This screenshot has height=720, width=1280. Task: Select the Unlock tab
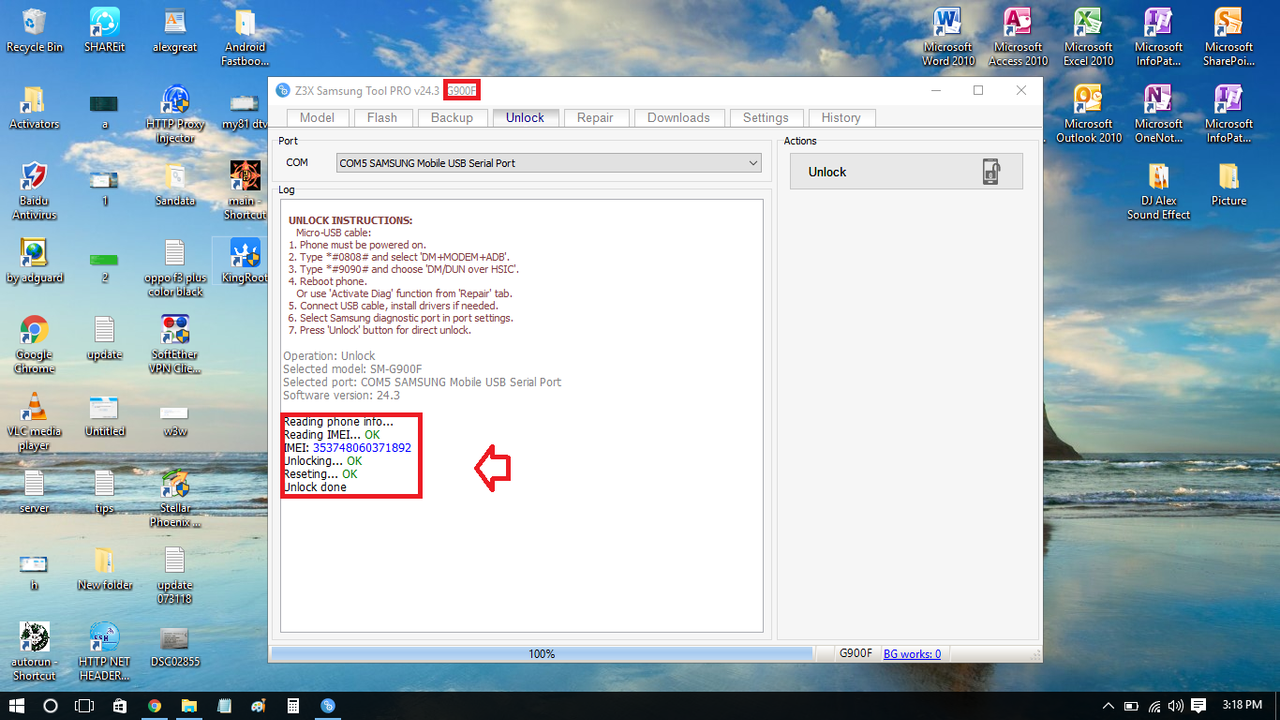[525, 117]
